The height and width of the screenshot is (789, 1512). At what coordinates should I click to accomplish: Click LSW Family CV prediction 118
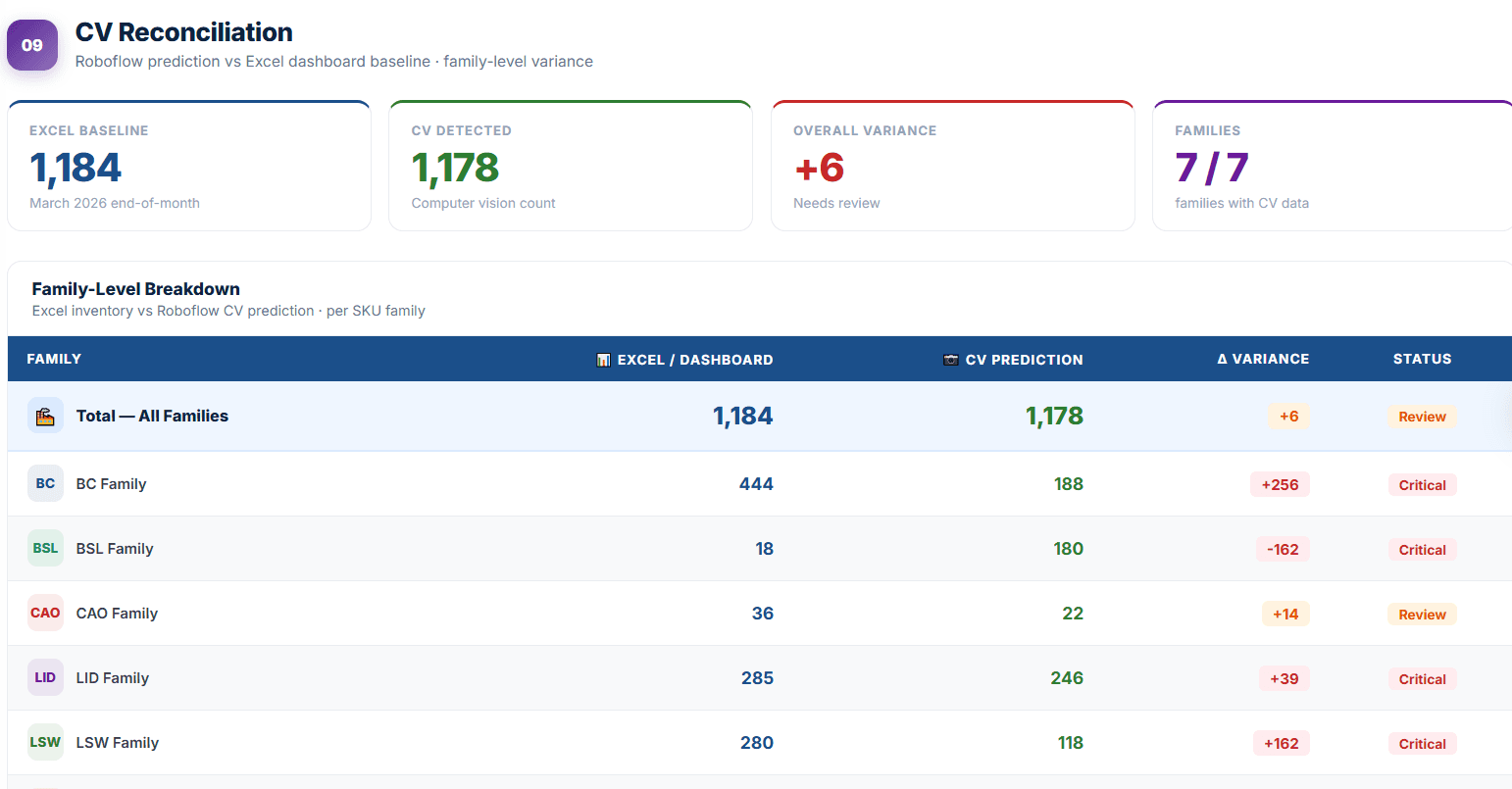click(x=1071, y=742)
